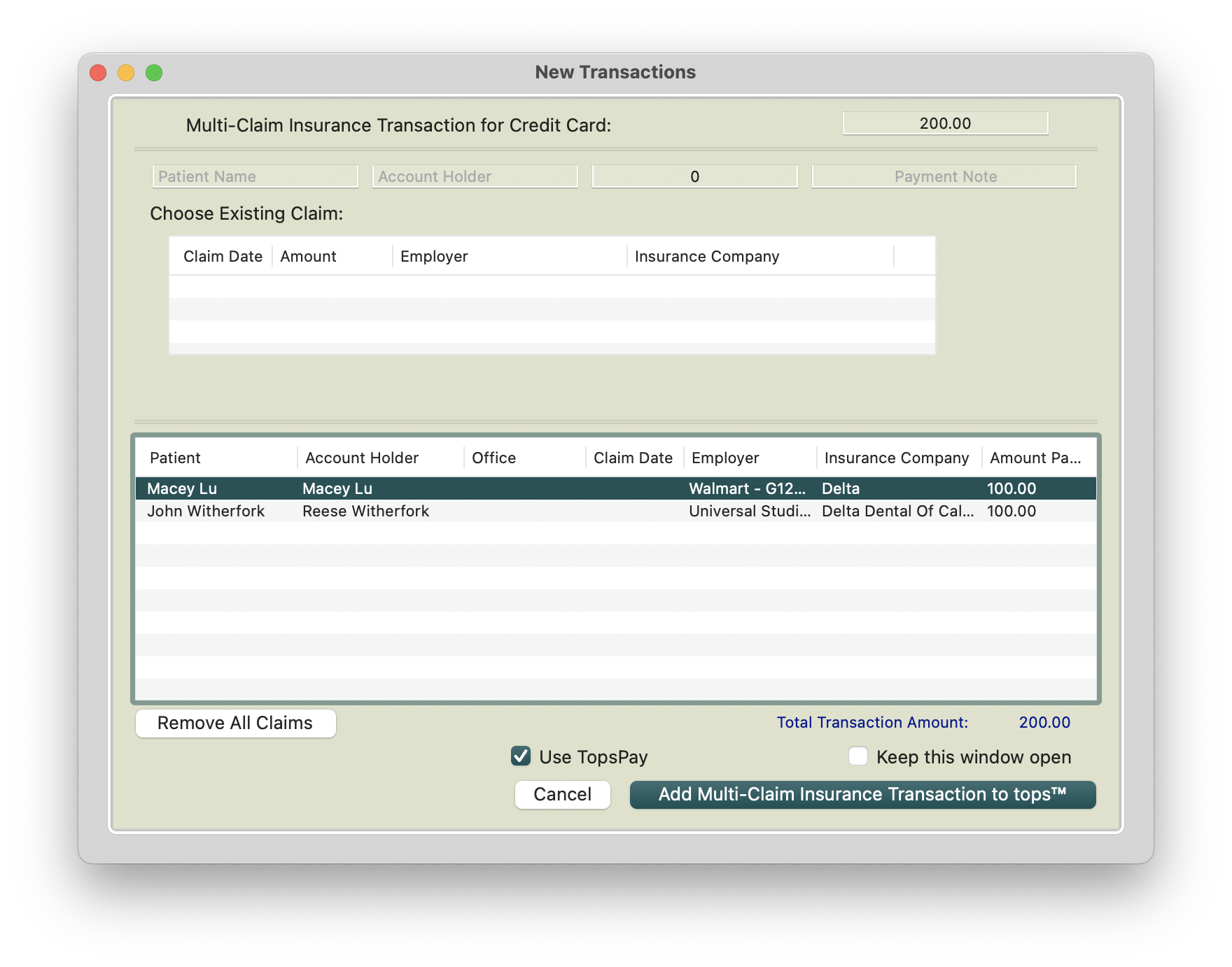Image resolution: width=1232 pixels, height=967 pixels.
Task: Click Add Multi-Claim Insurance Transaction to tops
Action: pos(862,794)
